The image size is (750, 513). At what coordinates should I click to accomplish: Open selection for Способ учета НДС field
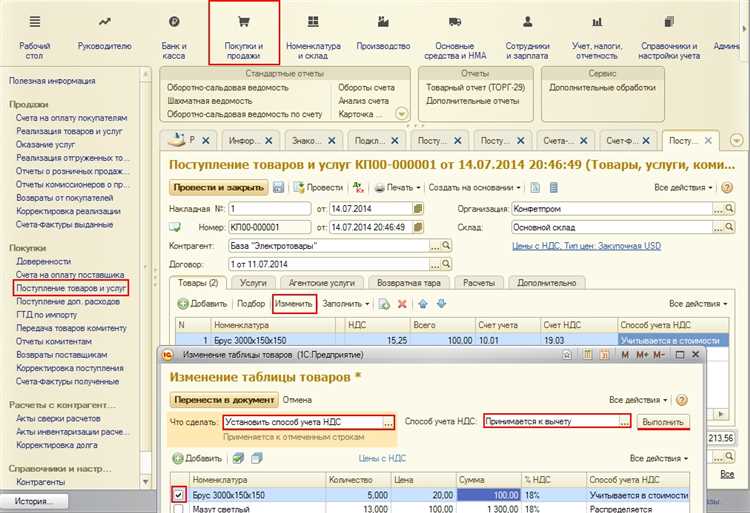(624, 422)
